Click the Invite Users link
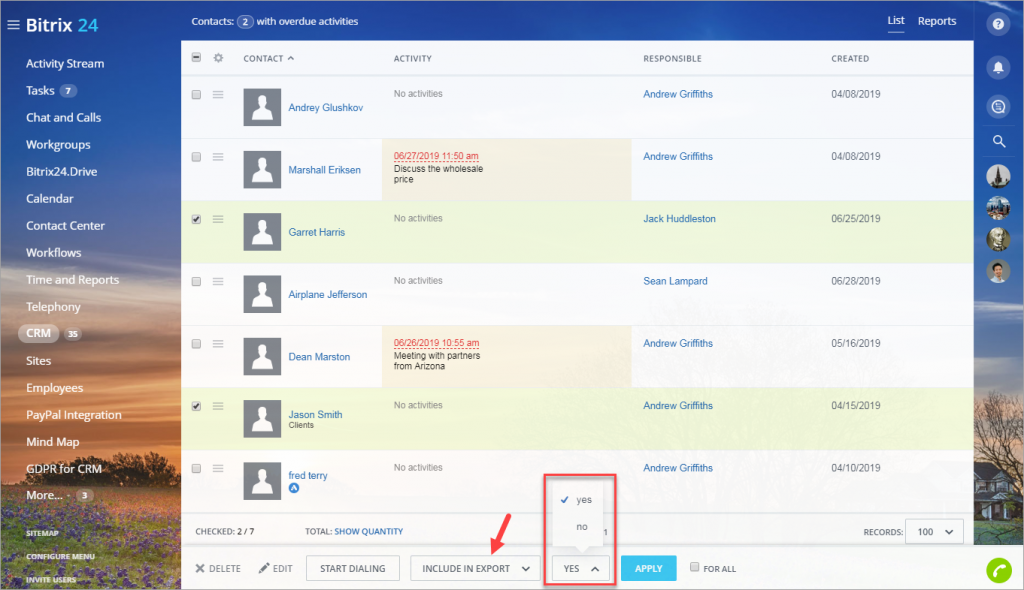Viewport: 1024px width, 590px height. click(x=51, y=580)
